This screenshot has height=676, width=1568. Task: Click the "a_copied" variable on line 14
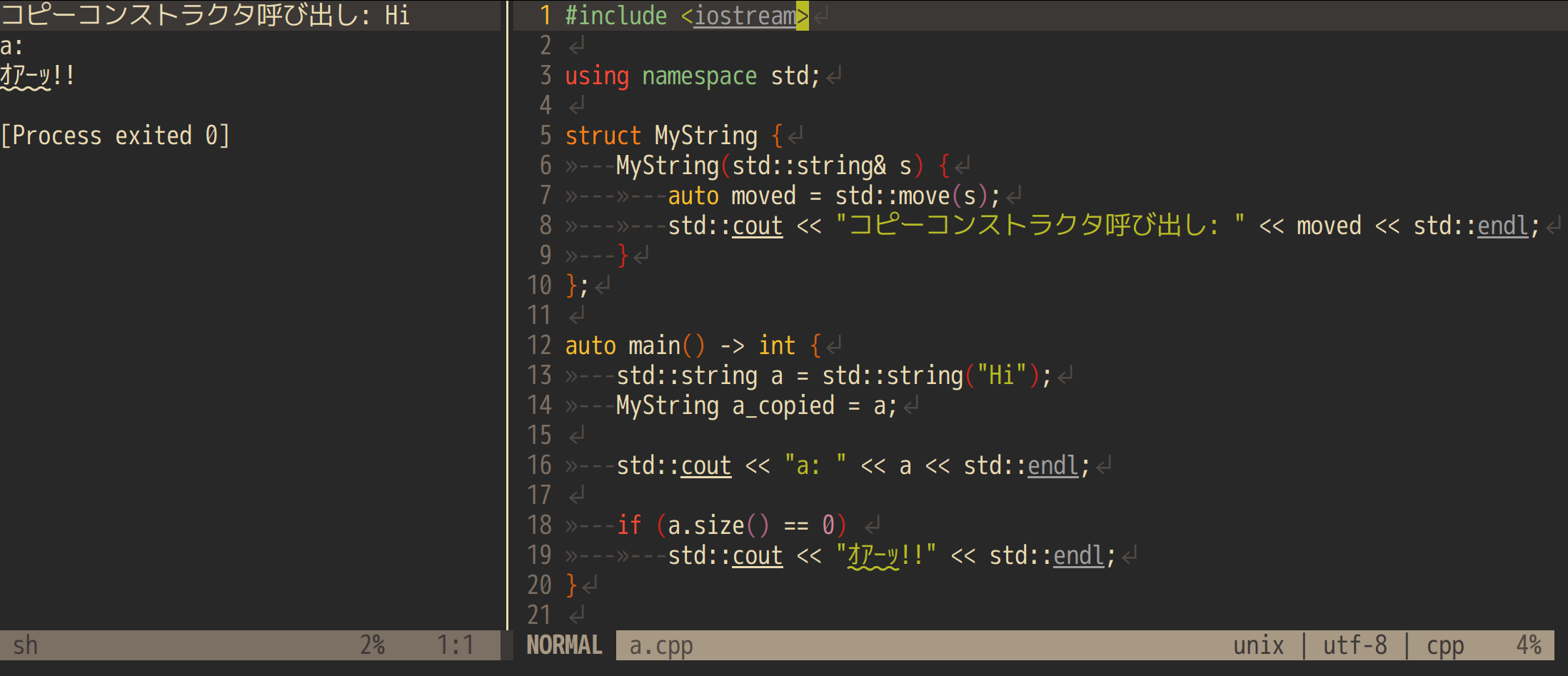(783, 405)
